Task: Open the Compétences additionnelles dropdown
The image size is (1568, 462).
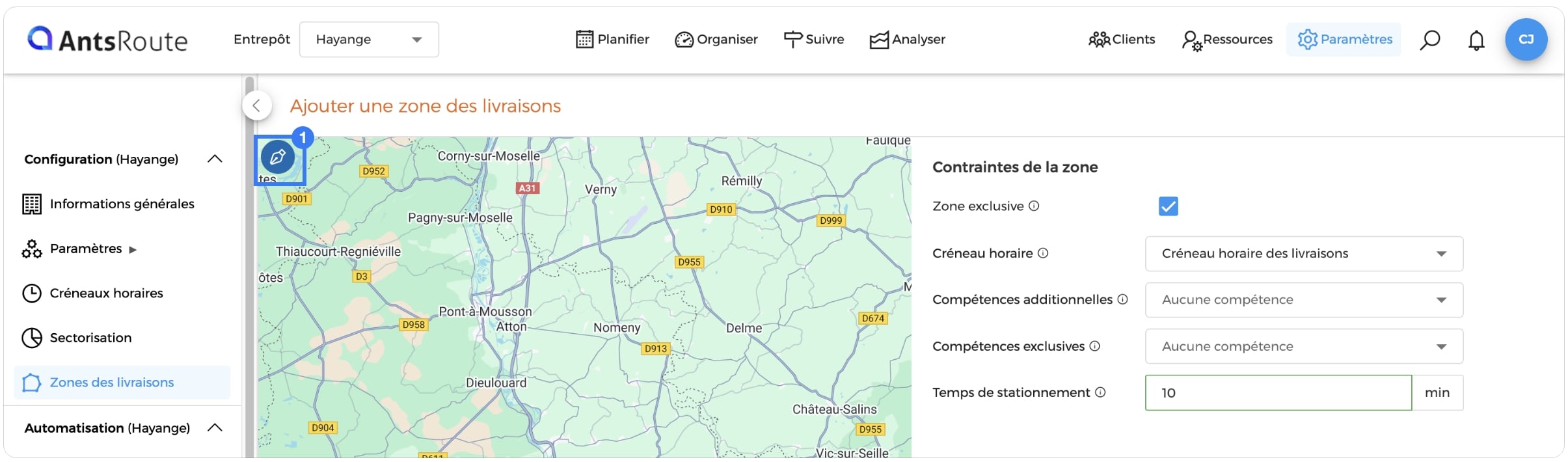Action: point(1304,299)
